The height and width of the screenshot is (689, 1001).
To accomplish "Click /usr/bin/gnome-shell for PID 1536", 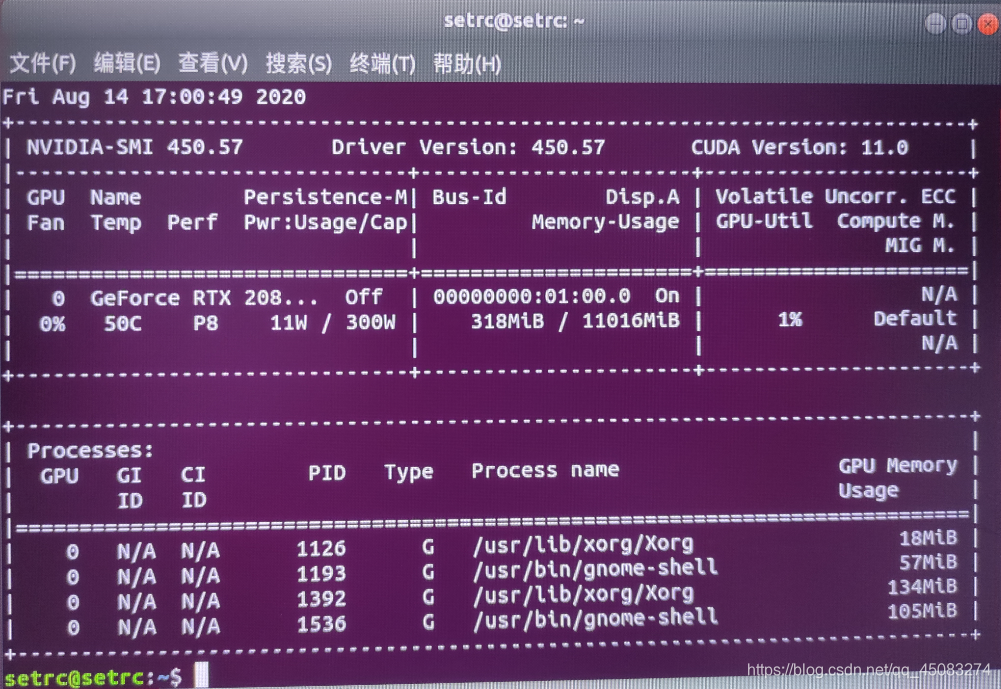I will click(x=595, y=618).
